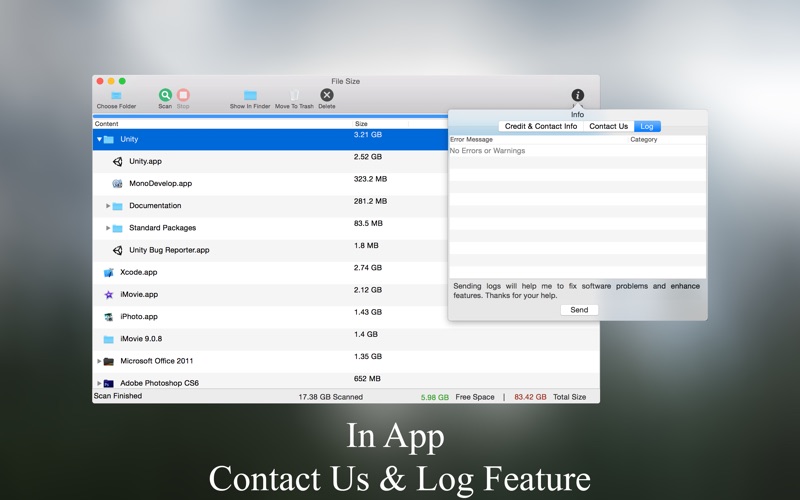Open the Contact Us tab
The height and width of the screenshot is (500, 800).
(x=608, y=126)
